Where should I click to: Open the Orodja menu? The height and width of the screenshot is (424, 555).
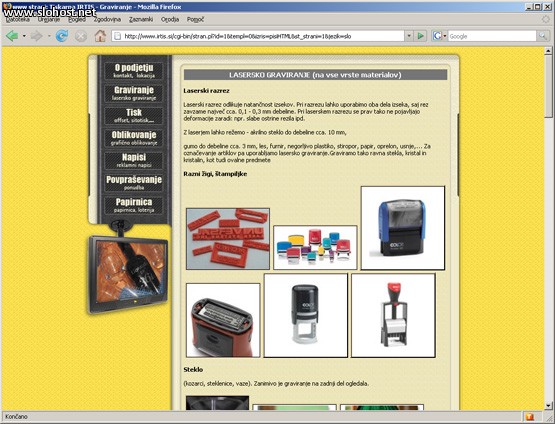[170, 19]
